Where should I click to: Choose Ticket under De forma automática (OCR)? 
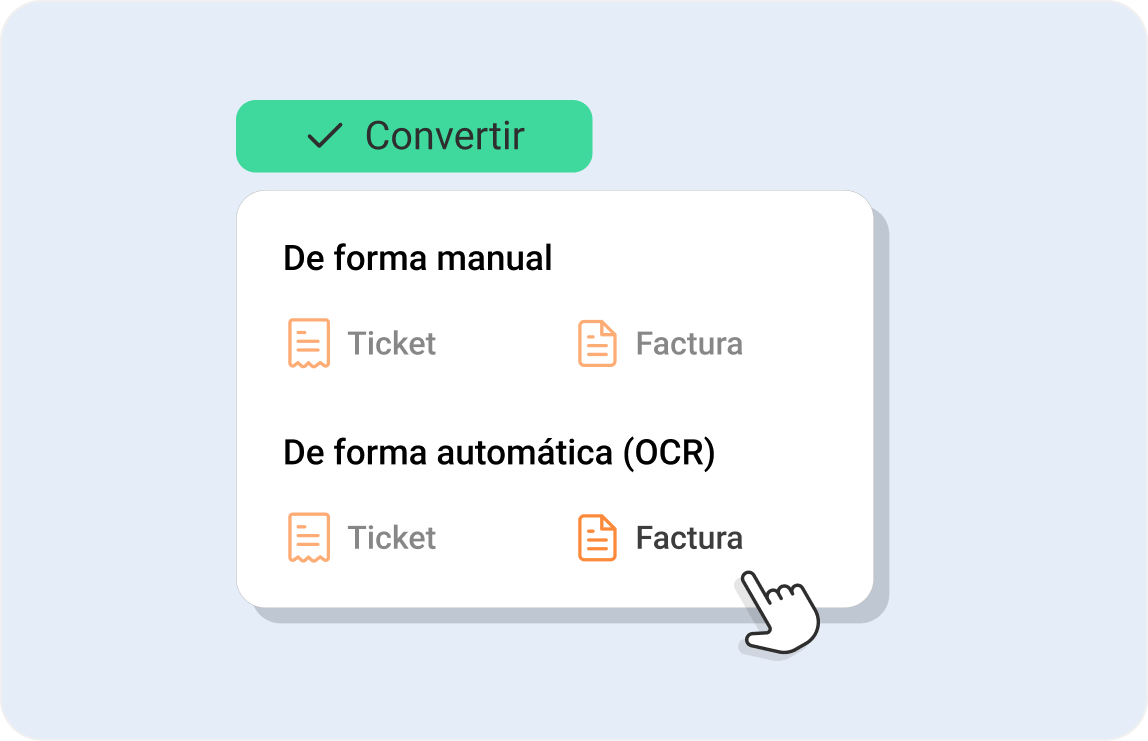pos(391,537)
